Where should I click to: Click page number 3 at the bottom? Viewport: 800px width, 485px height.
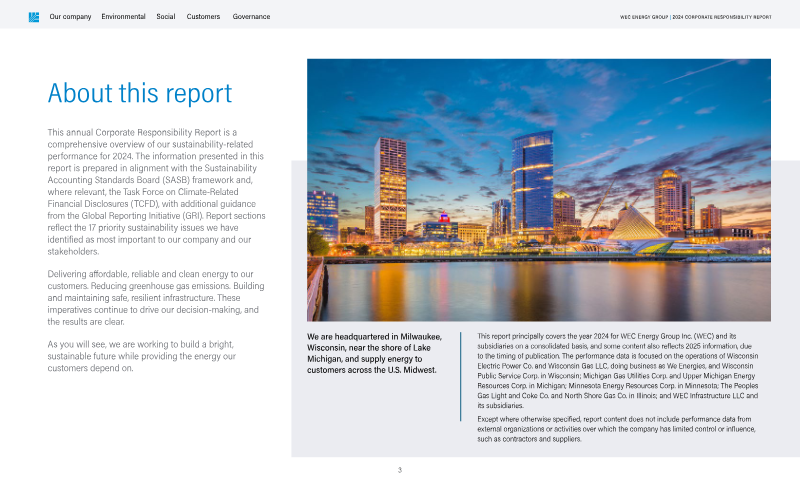(x=400, y=469)
